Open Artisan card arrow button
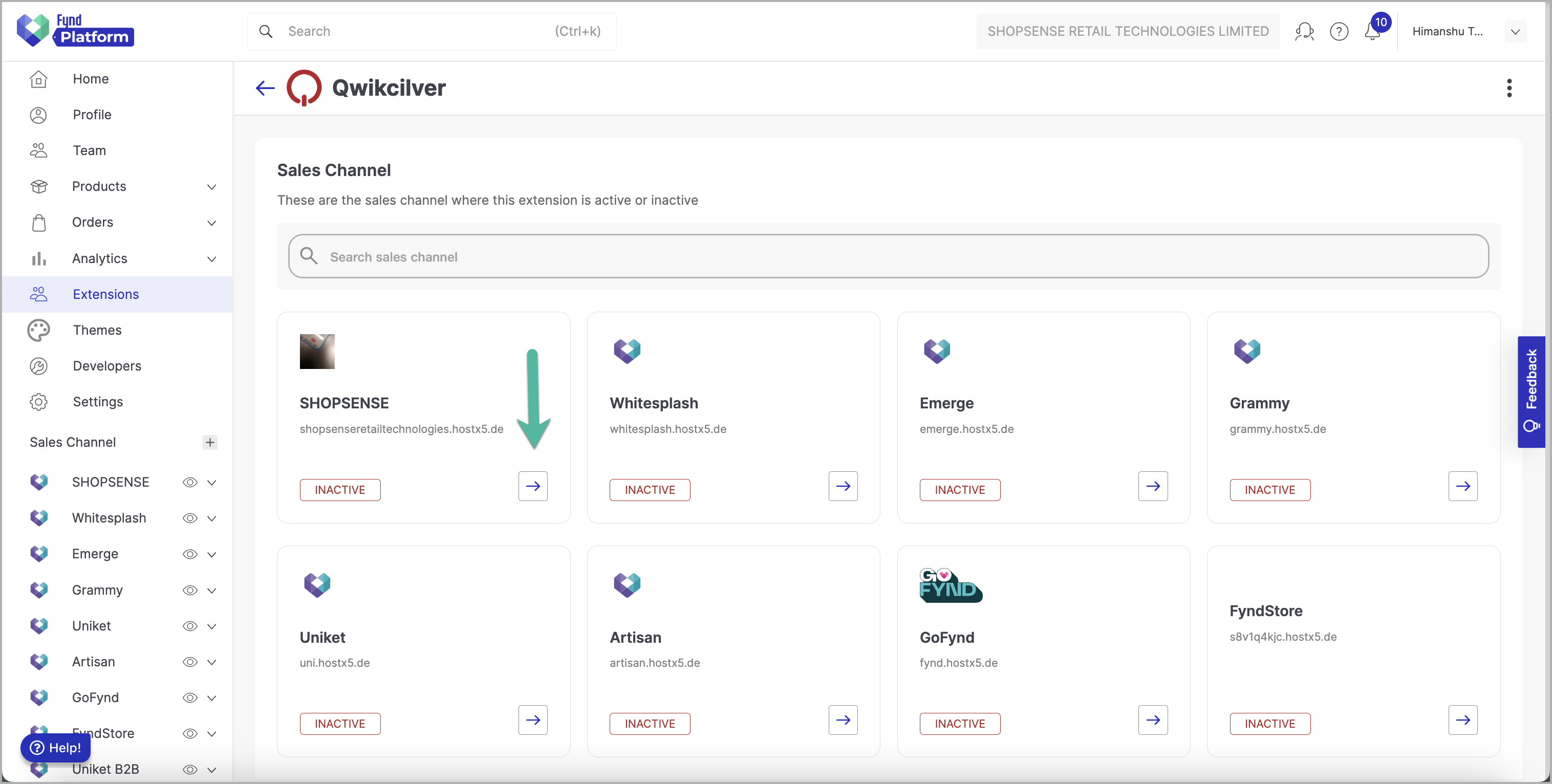The height and width of the screenshot is (784, 1552). (x=843, y=720)
